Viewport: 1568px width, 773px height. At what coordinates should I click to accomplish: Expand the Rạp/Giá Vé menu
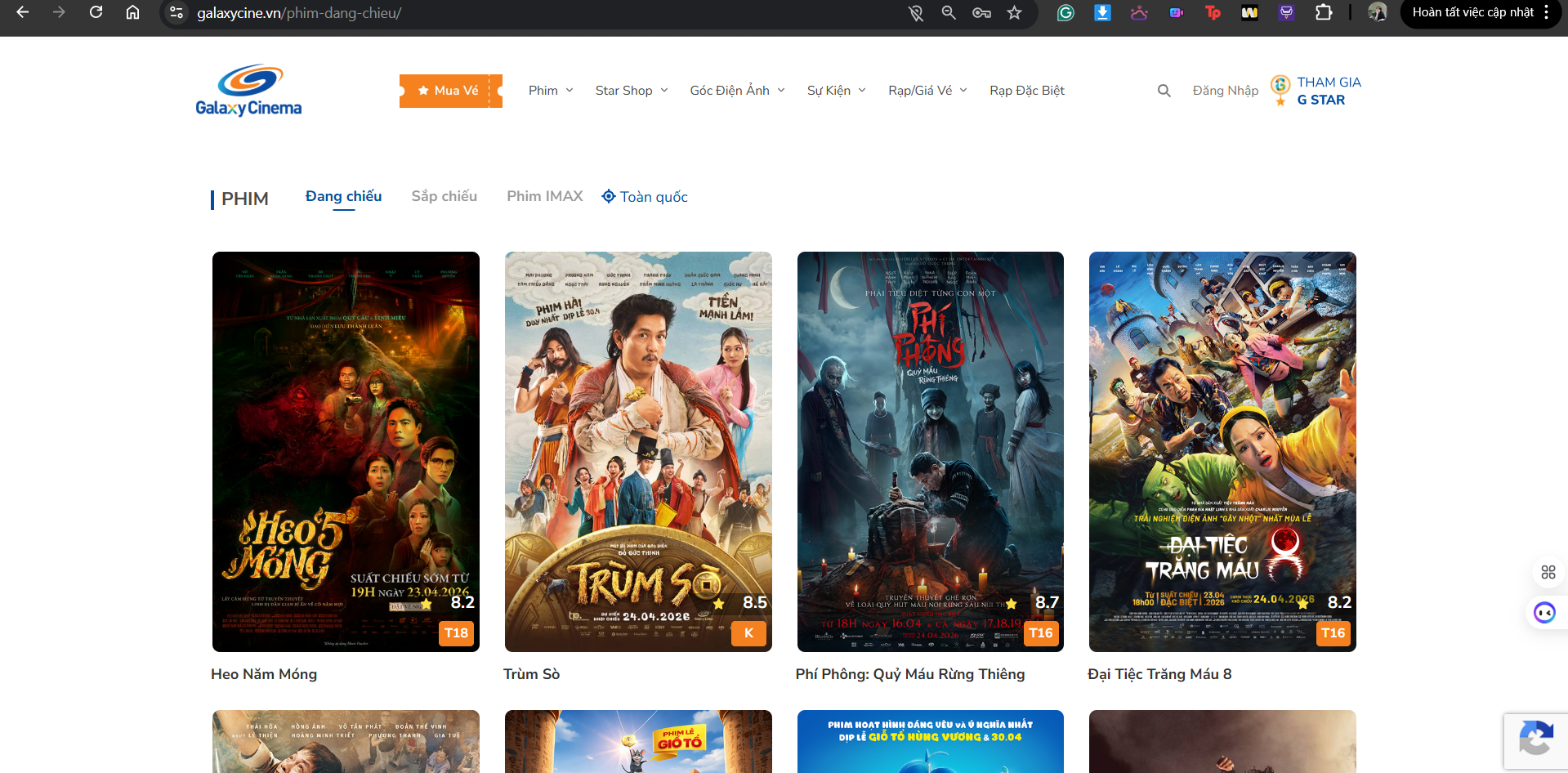[x=927, y=91]
